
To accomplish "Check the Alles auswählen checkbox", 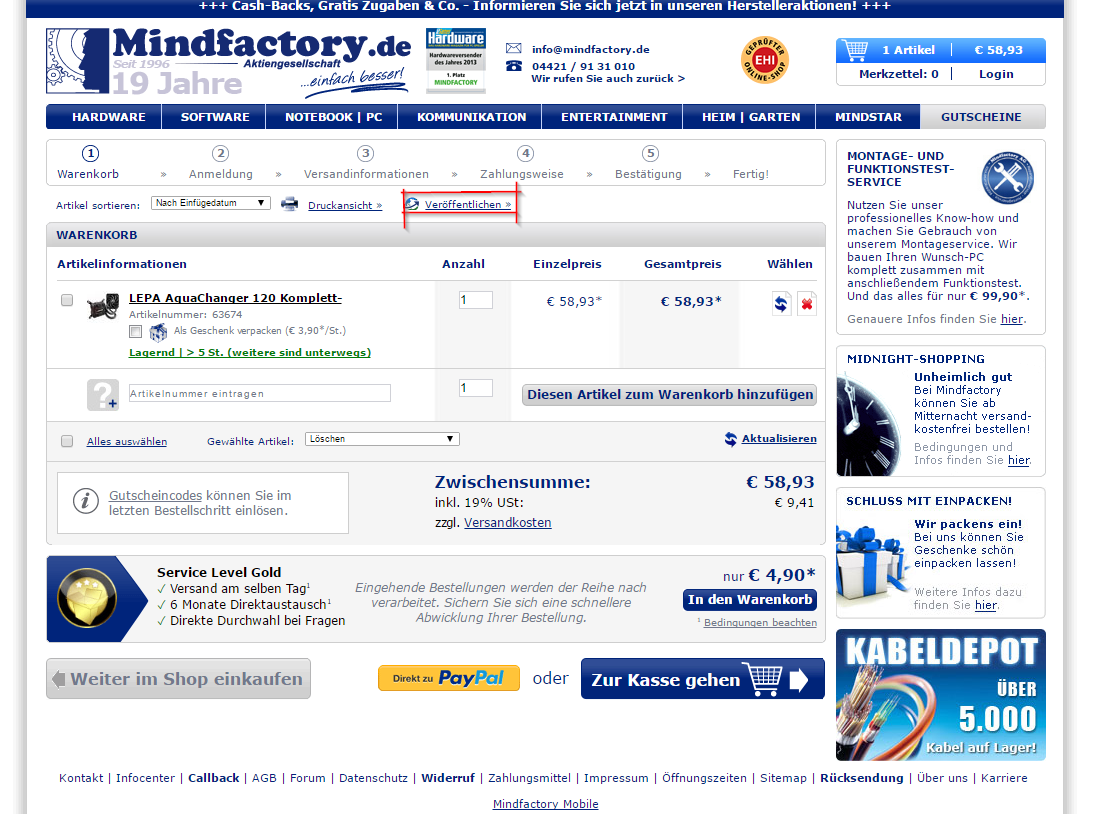I will tap(67, 441).
